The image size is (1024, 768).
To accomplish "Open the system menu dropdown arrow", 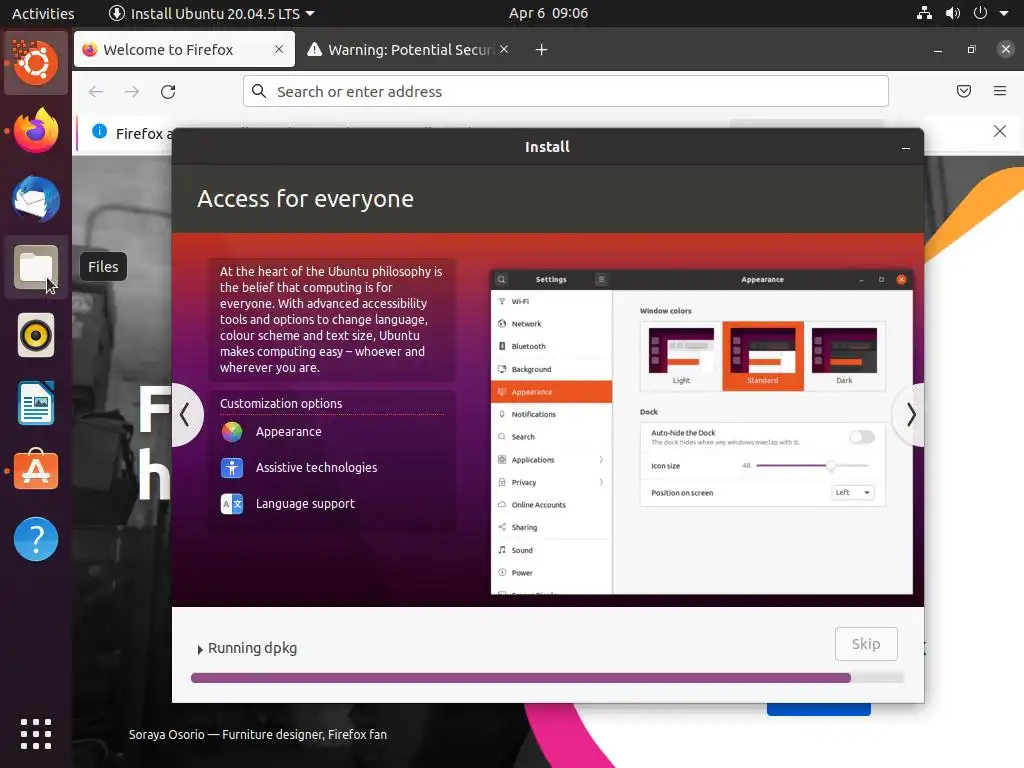I will pyautogui.click(x=1004, y=13).
